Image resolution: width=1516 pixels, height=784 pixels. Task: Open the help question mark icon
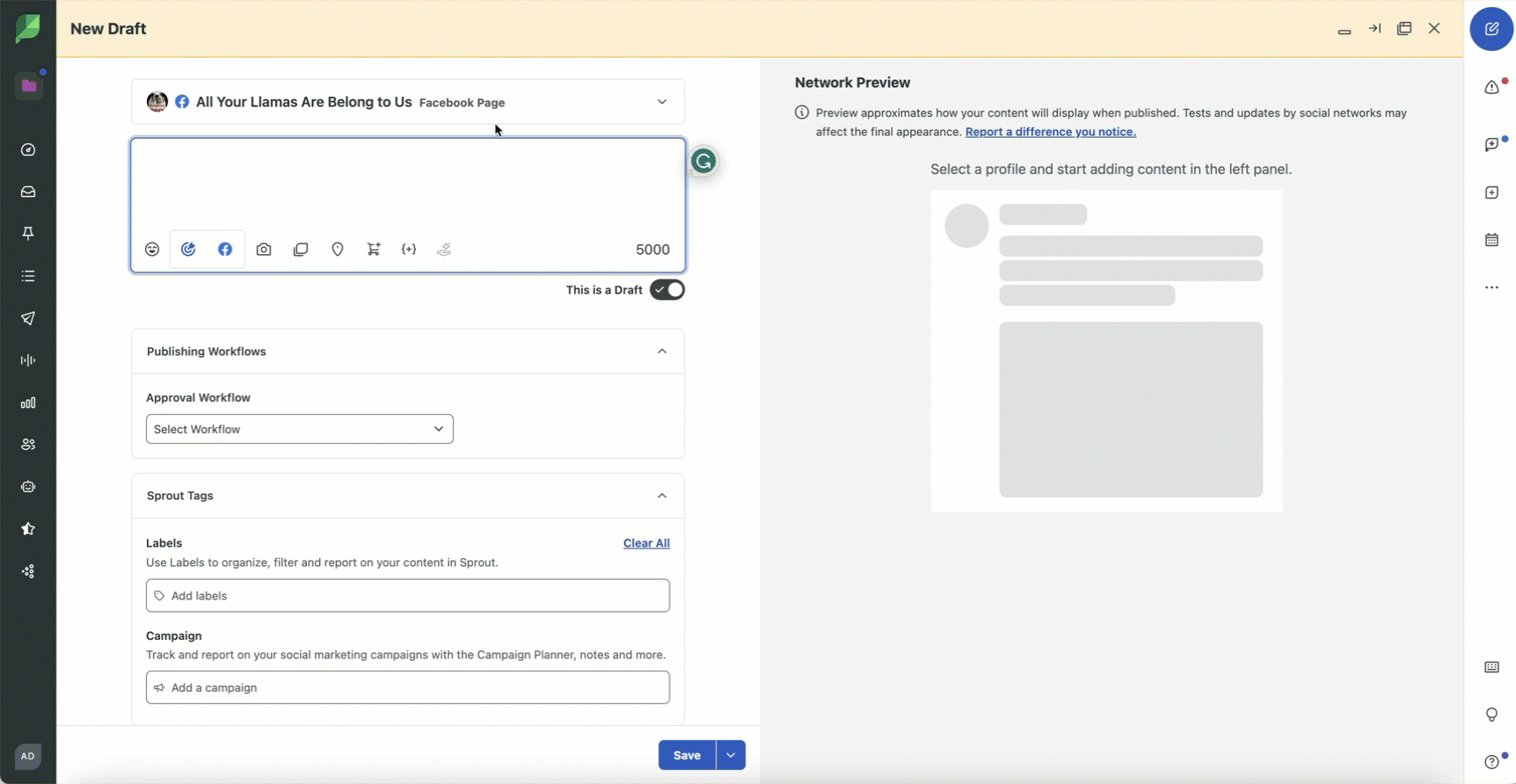pyautogui.click(x=1492, y=762)
